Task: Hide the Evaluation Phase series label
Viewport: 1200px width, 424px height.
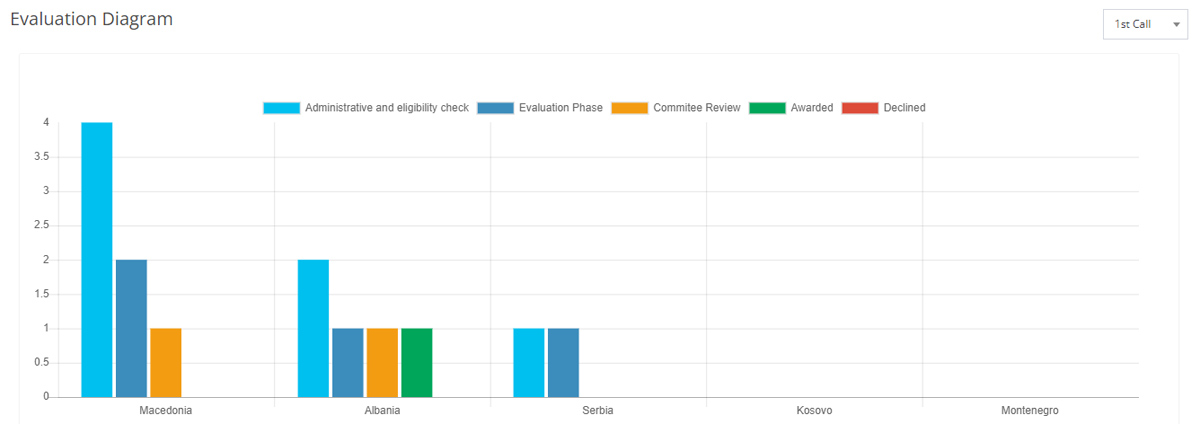Action: (x=560, y=108)
